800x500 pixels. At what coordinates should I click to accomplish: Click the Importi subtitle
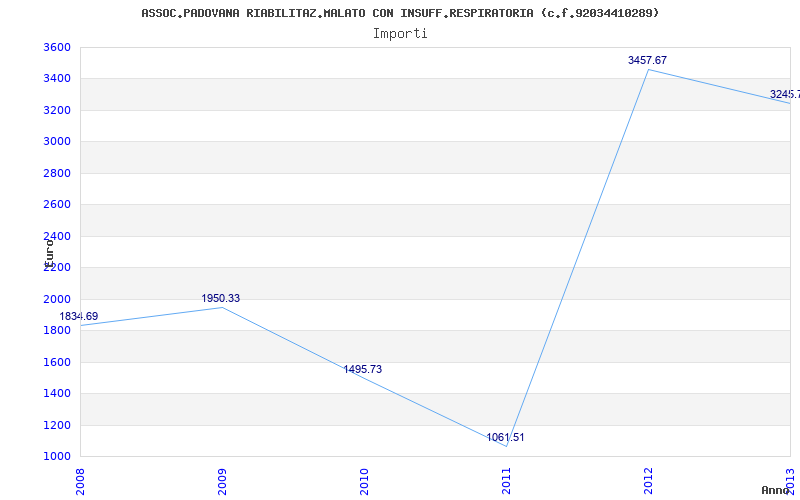click(x=400, y=34)
